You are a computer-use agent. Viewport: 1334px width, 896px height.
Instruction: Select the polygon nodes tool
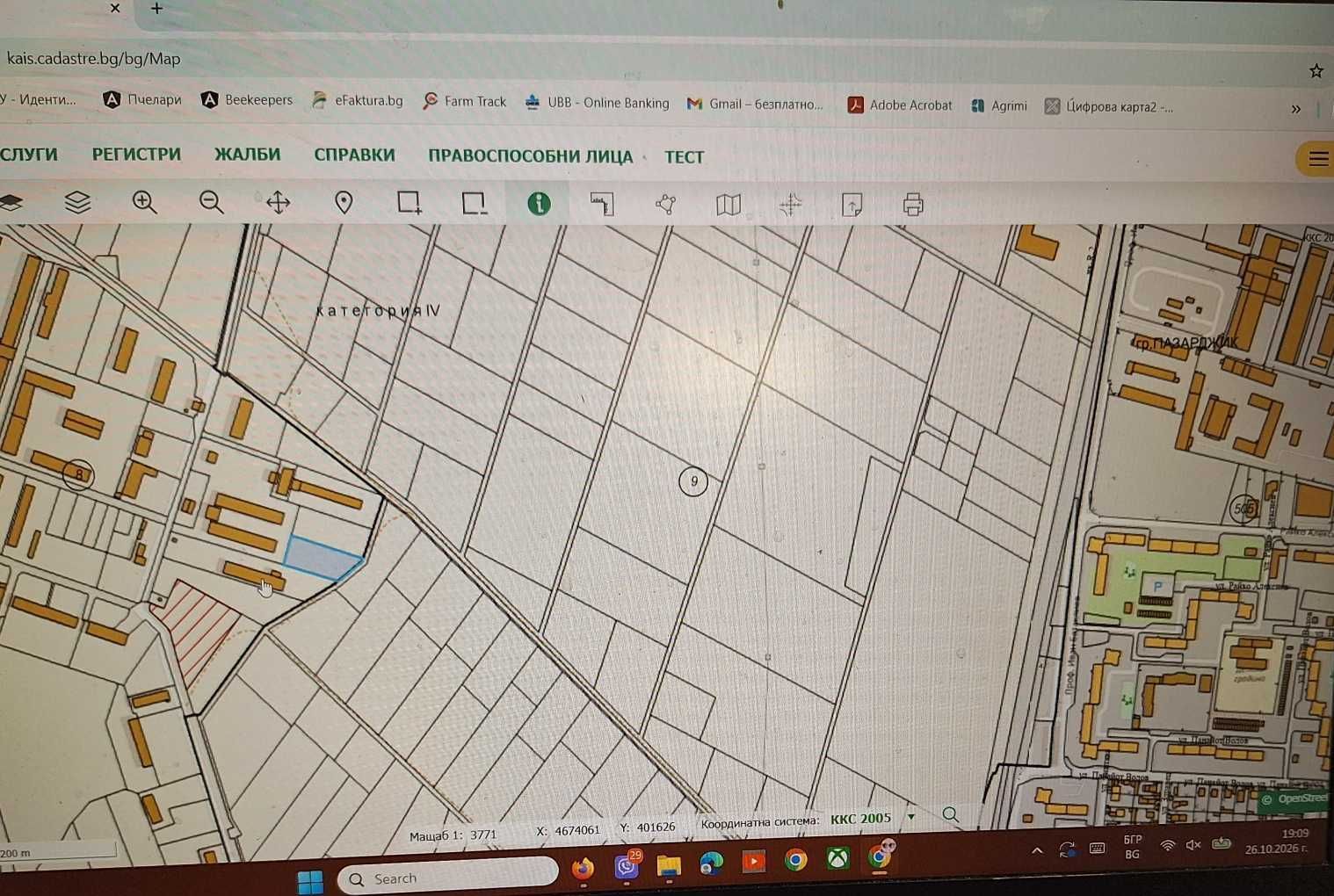[x=666, y=205]
